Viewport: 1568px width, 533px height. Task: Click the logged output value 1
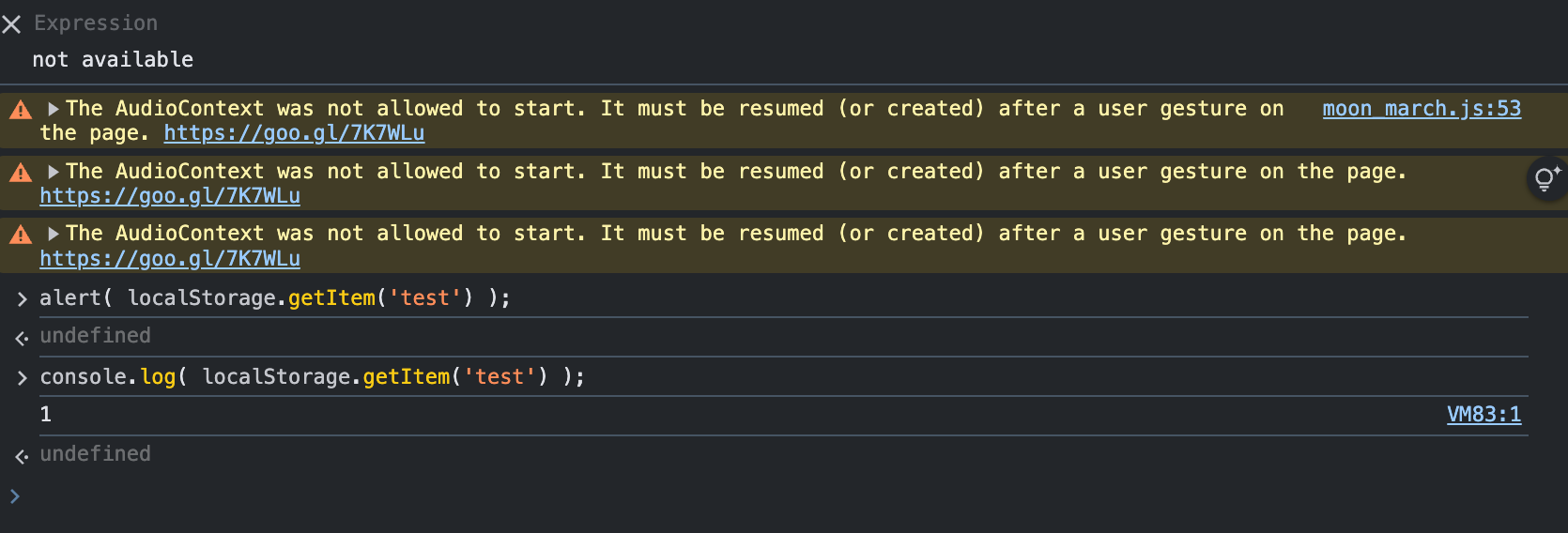coord(46,415)
